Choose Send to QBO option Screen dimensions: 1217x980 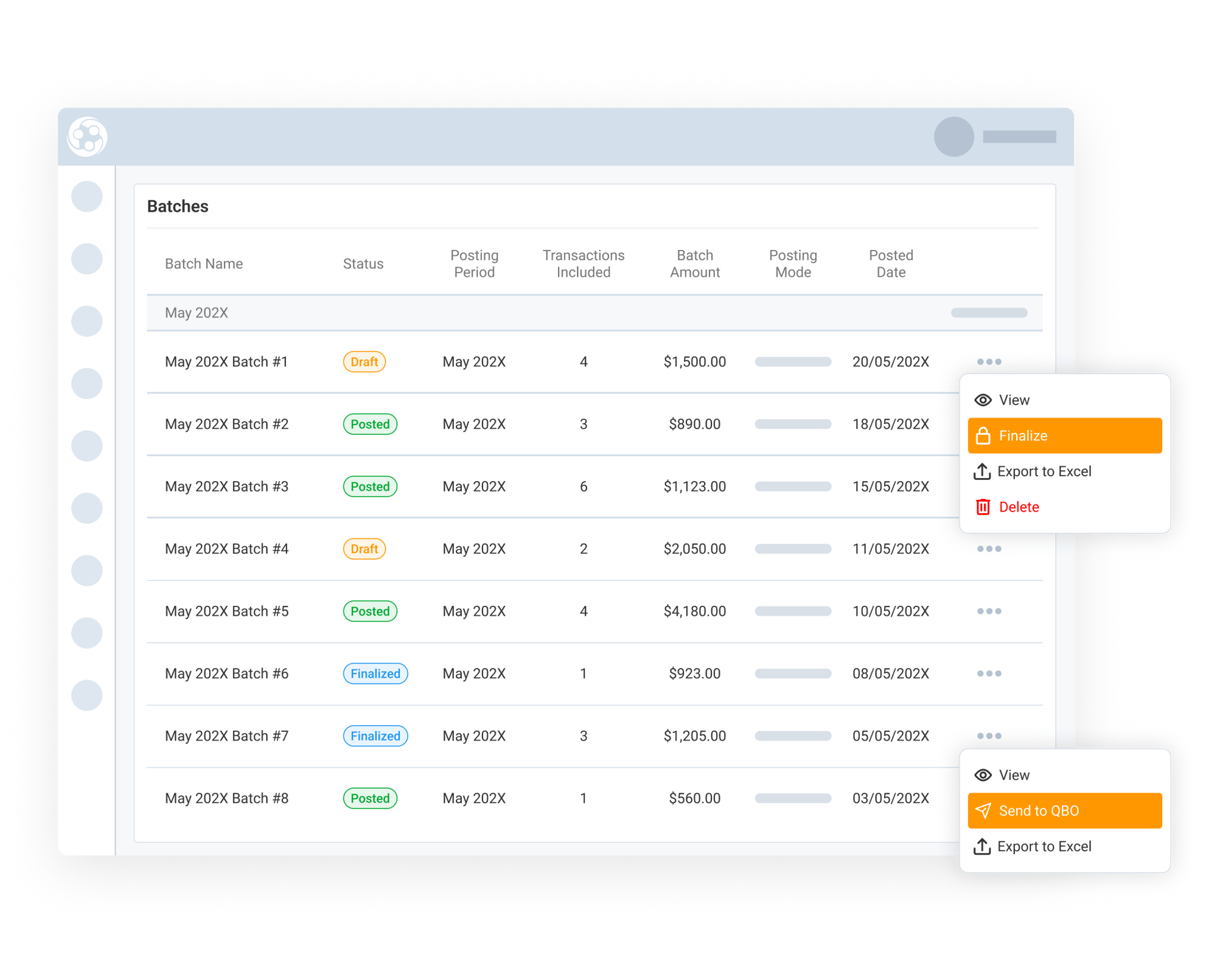pos(1064,810)
